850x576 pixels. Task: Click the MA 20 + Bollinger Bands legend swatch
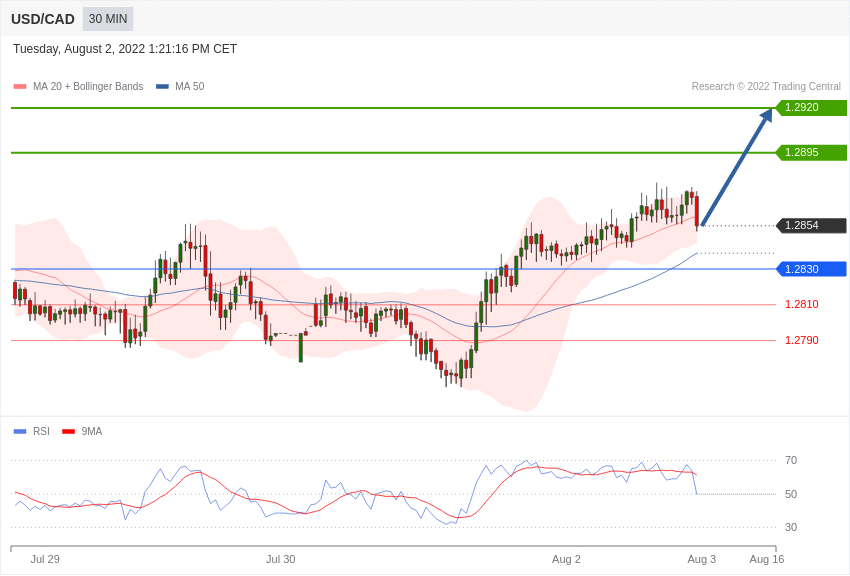click(x=20, y=87)
